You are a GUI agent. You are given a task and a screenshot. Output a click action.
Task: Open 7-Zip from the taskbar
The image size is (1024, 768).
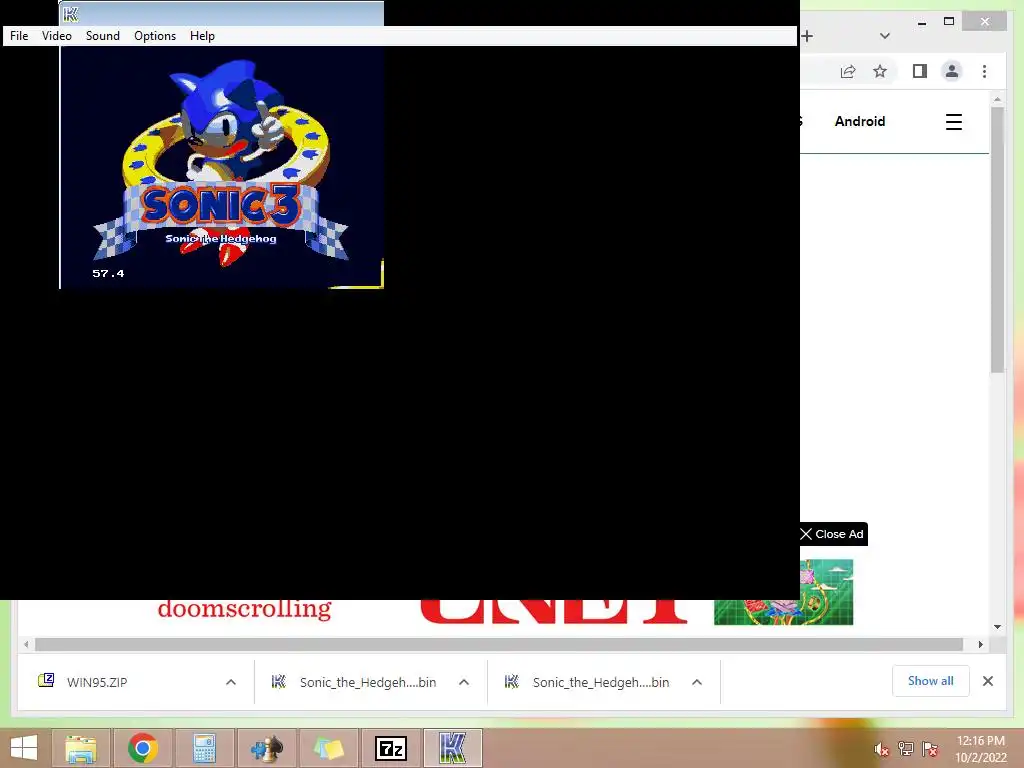[391, 748]
